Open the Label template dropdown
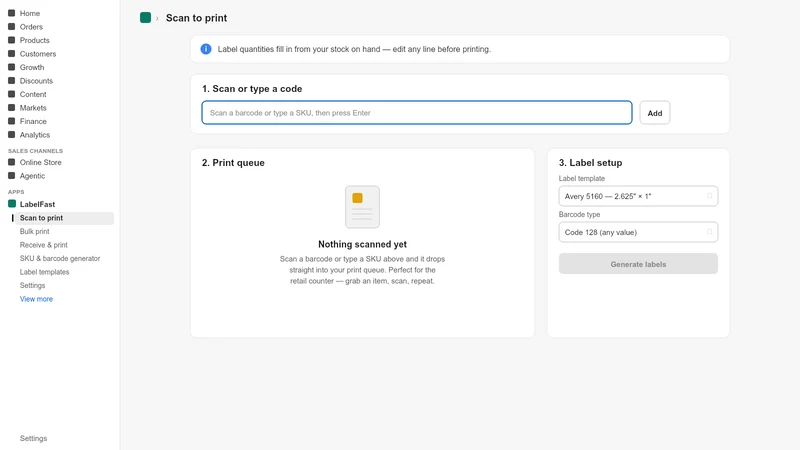 point(638,196)
